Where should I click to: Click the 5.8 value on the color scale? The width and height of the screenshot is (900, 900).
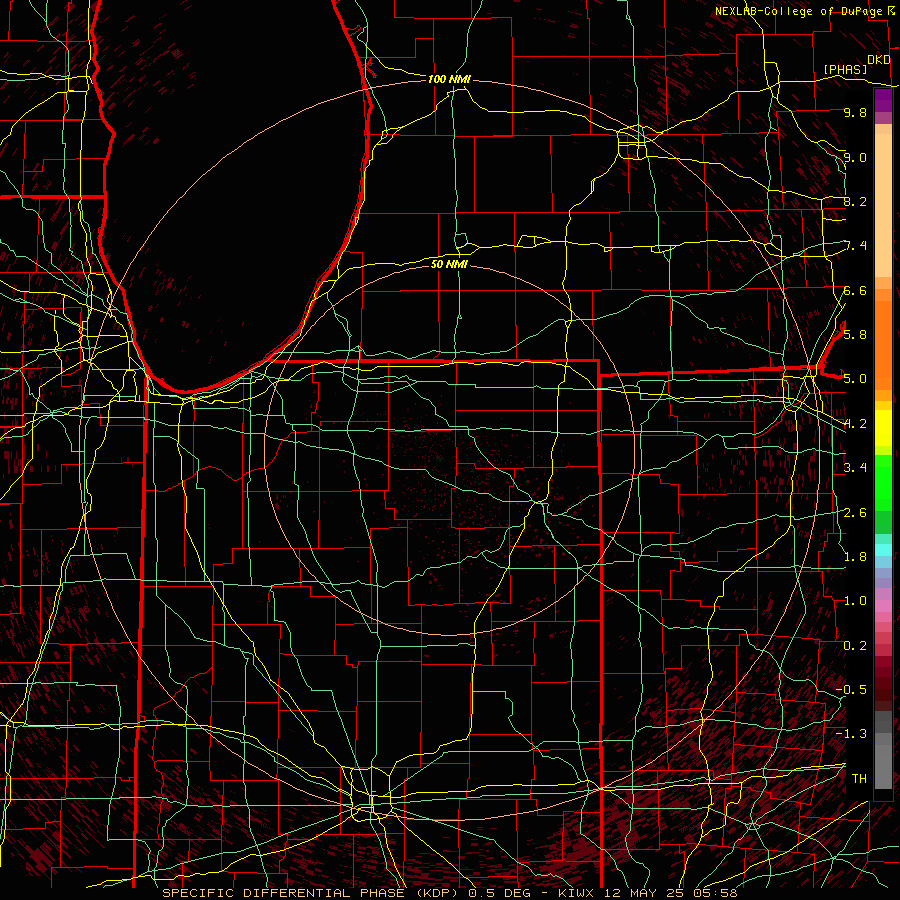click(855, 335)
